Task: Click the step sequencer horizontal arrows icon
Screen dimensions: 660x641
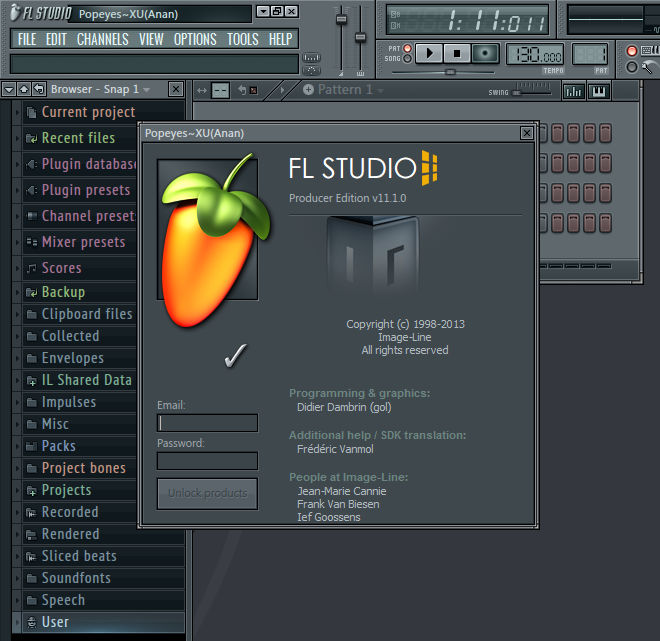Action: coord(202,90)
